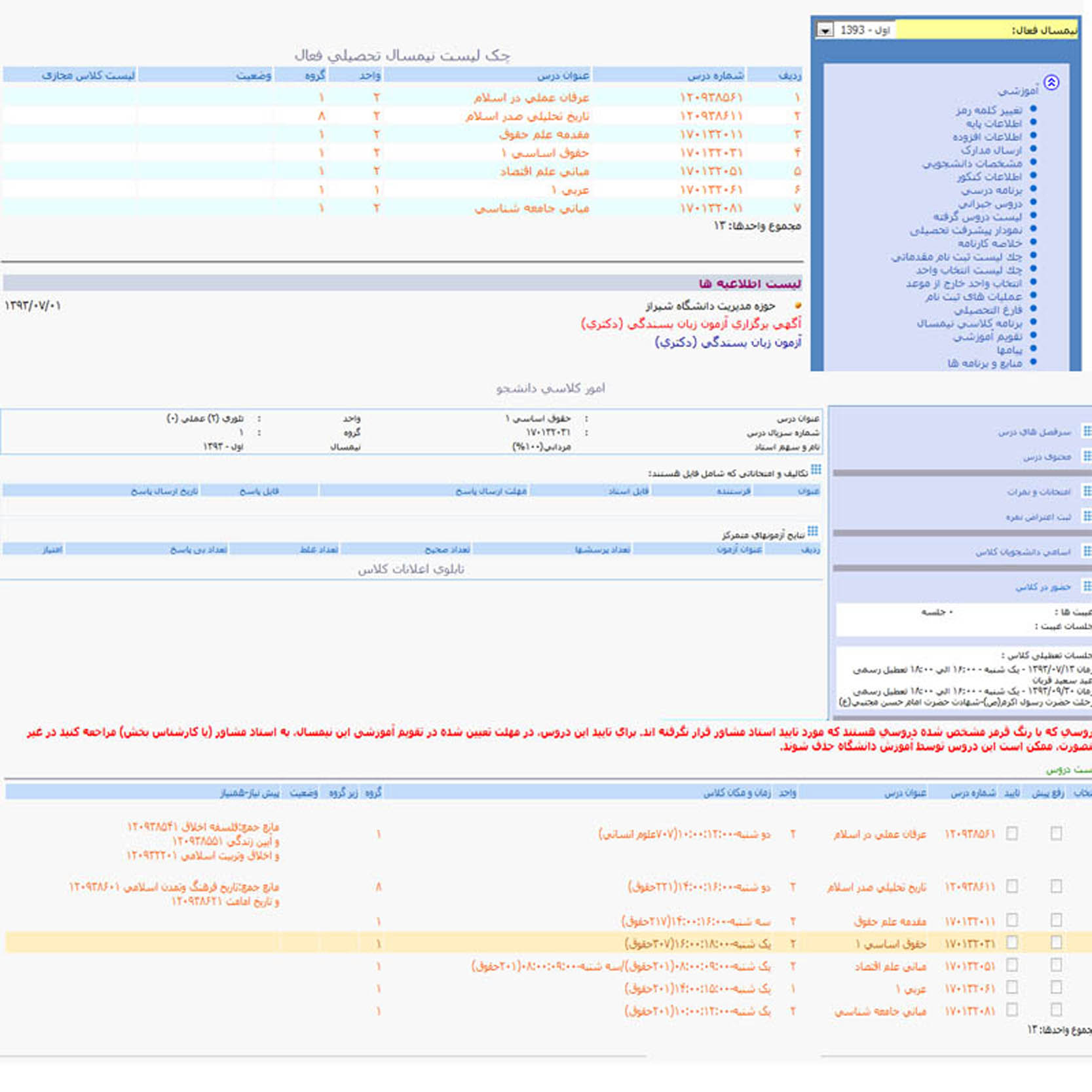This screenshot has height=1092, width=1092.
Task: Open فارغ التحصیلی in sidebar menu
Action: tap(988, 310)
